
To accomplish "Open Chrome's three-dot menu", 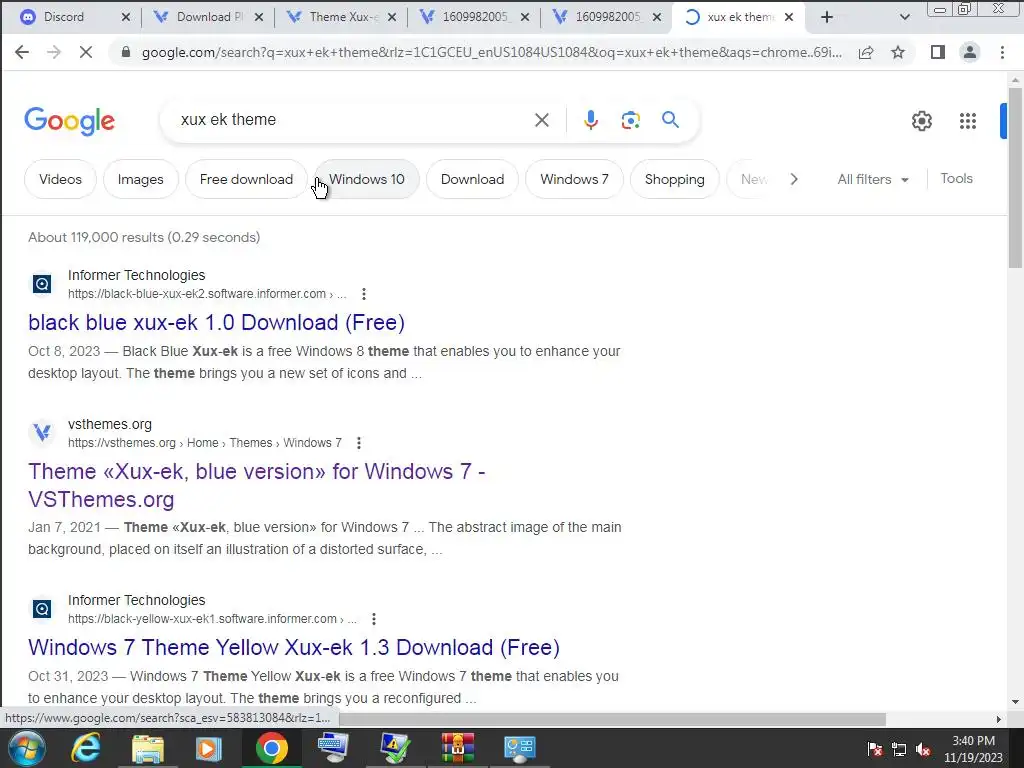I will pyautogui.click(x=1002, y=52).
